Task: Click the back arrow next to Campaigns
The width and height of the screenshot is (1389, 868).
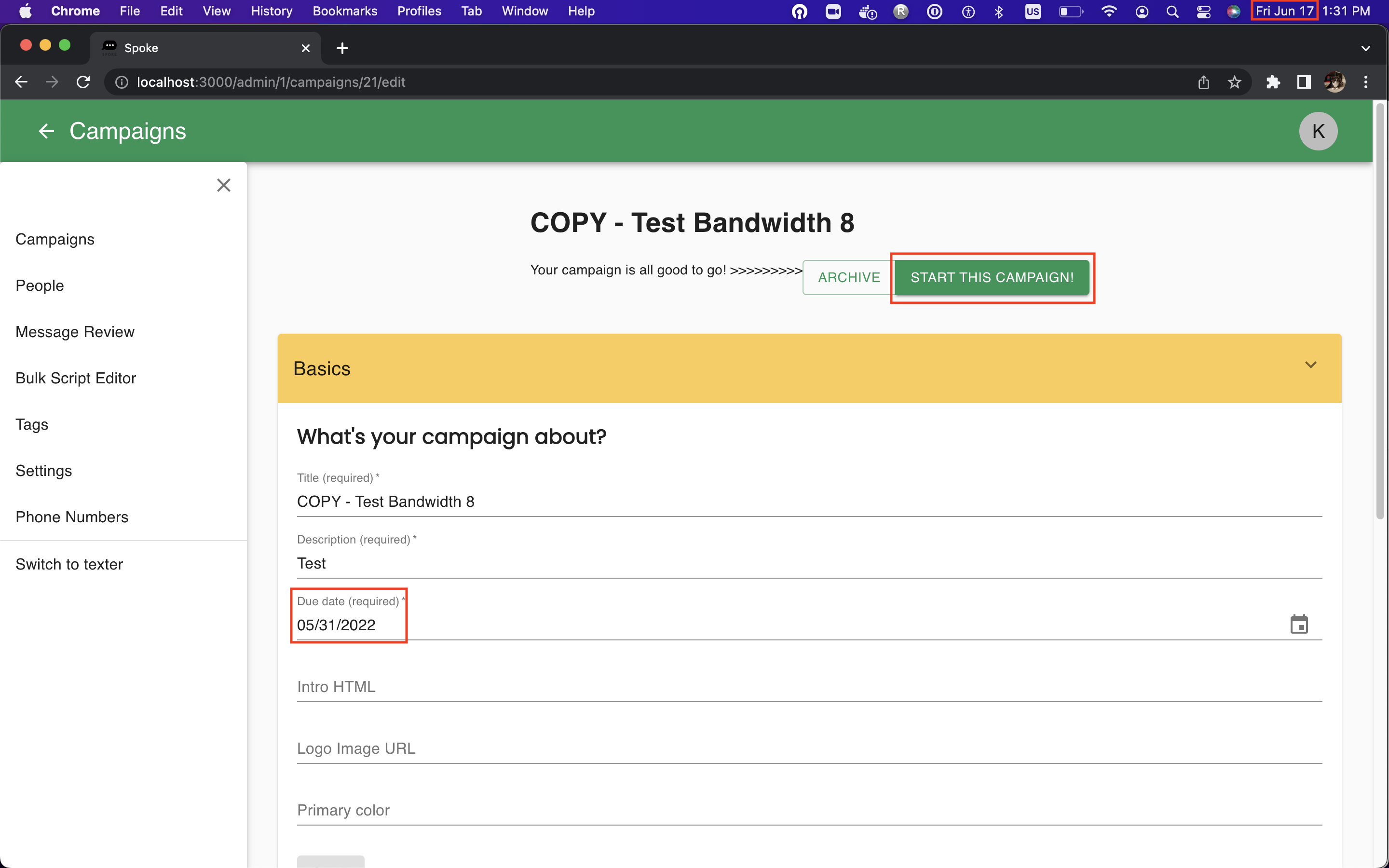Action: [x=46, y=131]
